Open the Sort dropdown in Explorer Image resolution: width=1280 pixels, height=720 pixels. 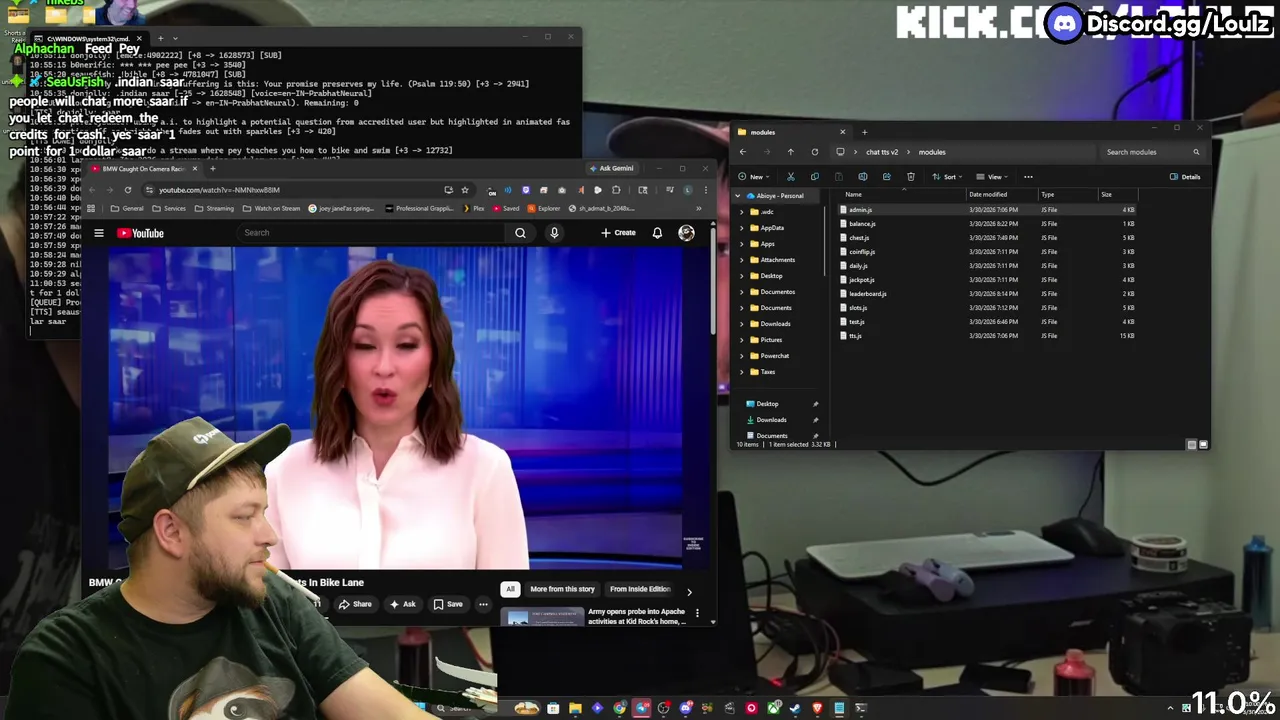(949, 177)
